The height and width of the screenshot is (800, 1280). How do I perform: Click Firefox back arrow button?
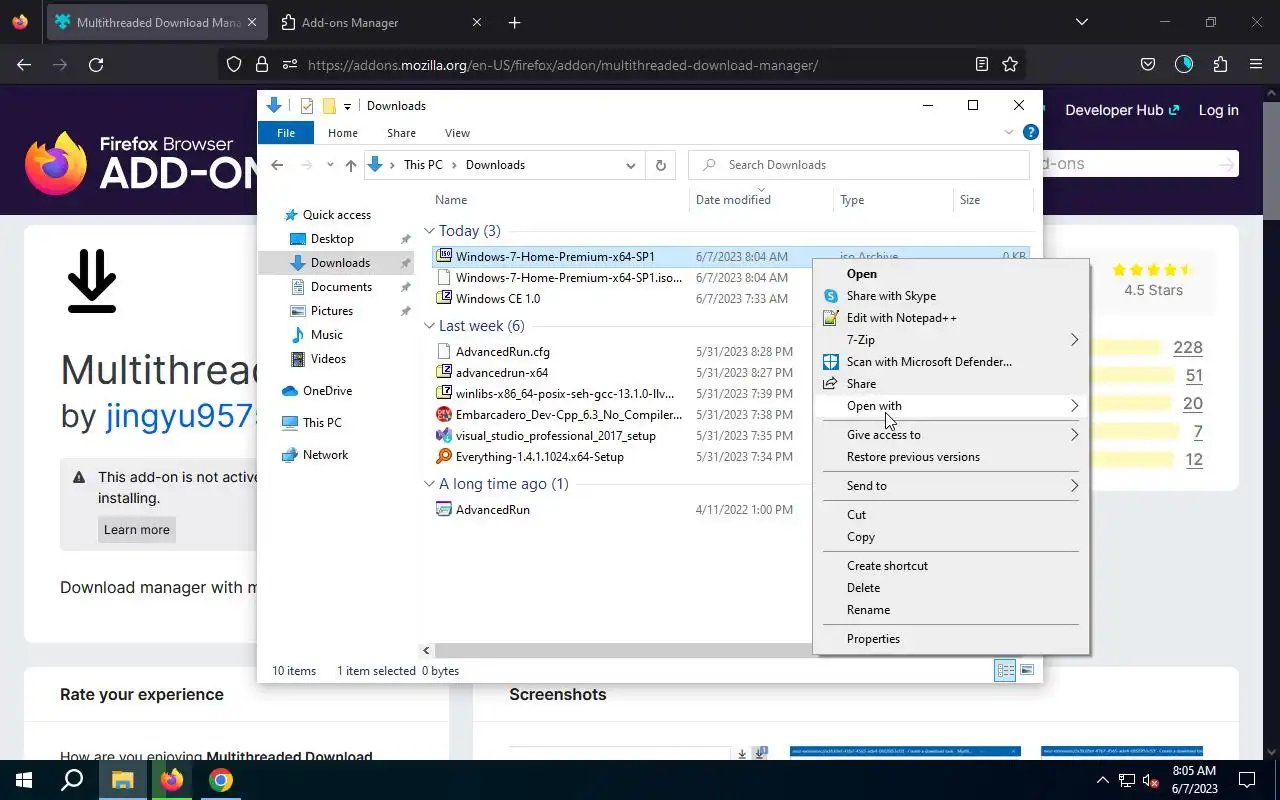pos(24,65)
